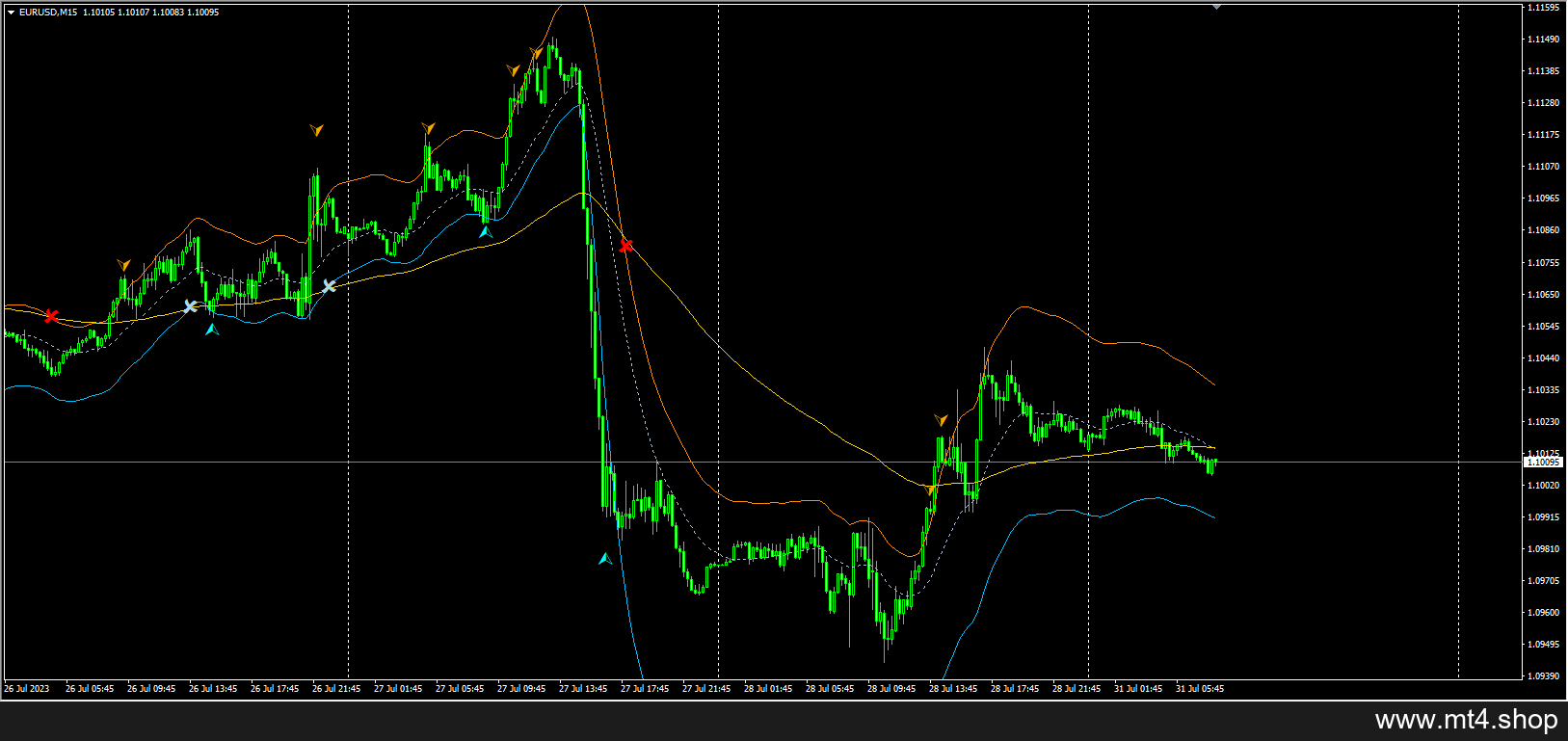Click the EURUSD,M15 title text
Image resolution: width=1568 pixels, height=741 pixels.
(x=49, y=13)
